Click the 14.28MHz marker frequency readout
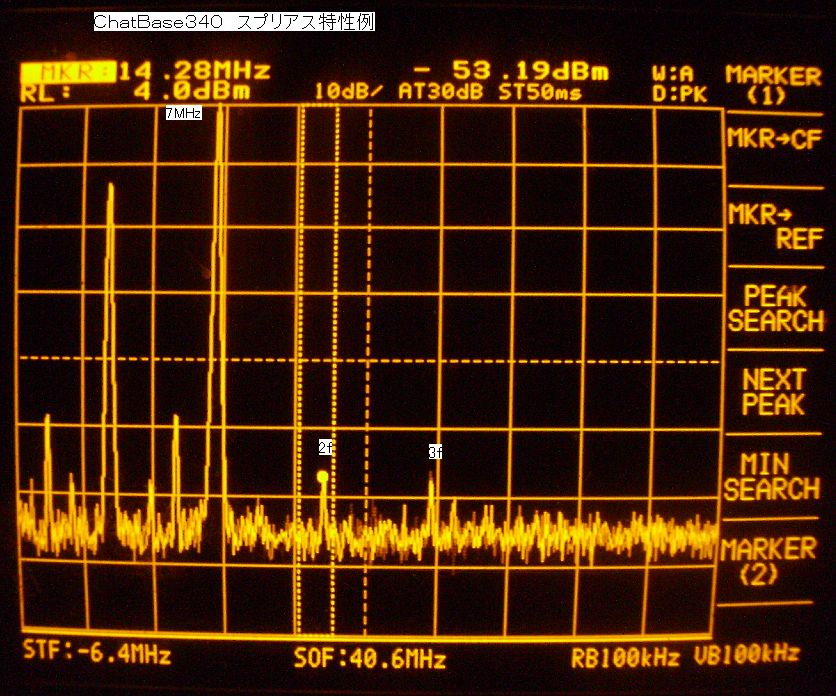This screenshot has height=696, width=836. click(195, 71)
